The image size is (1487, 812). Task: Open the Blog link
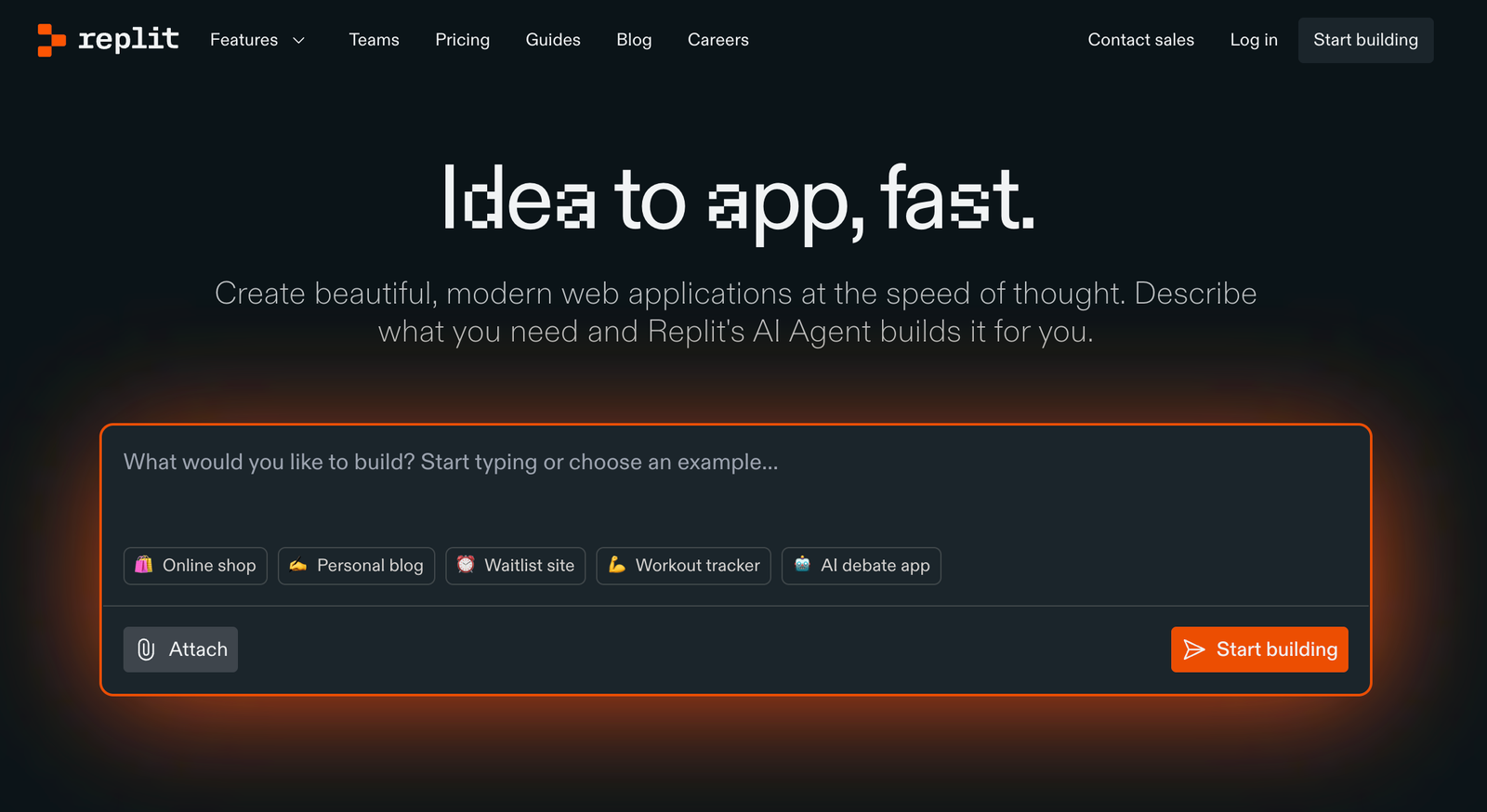point(634,40)
